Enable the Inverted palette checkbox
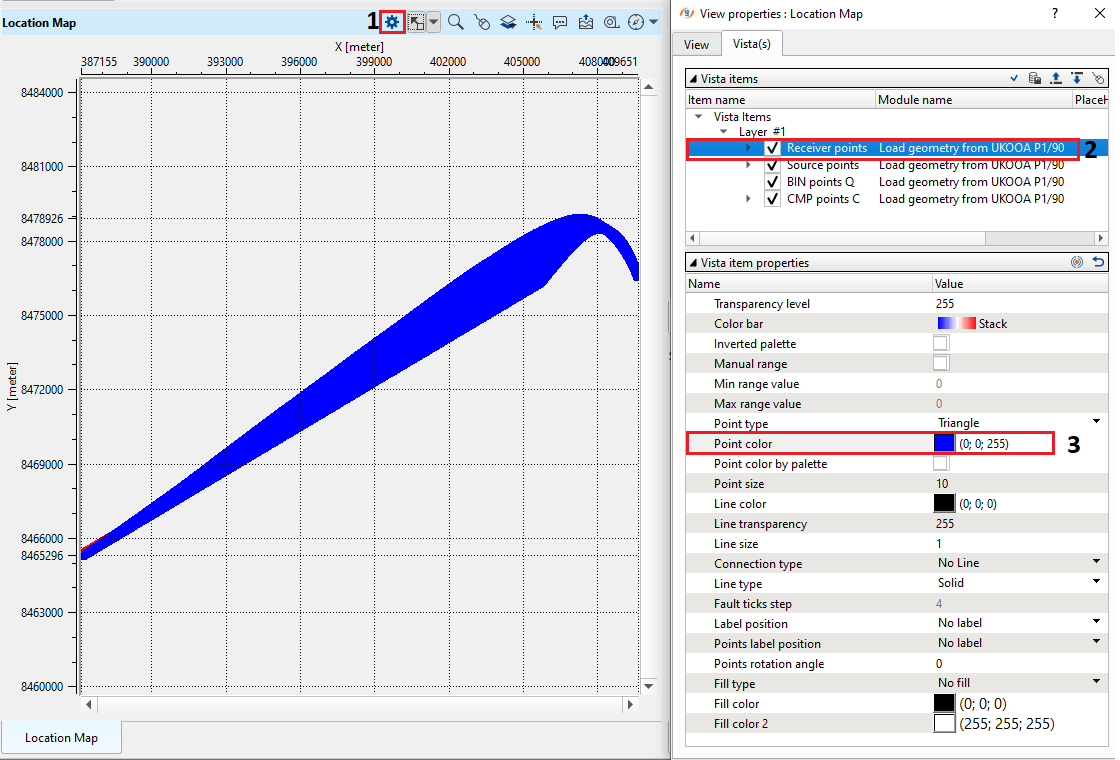The height and width of the screenshot is (760, 1120). click(x=941, y=344)
